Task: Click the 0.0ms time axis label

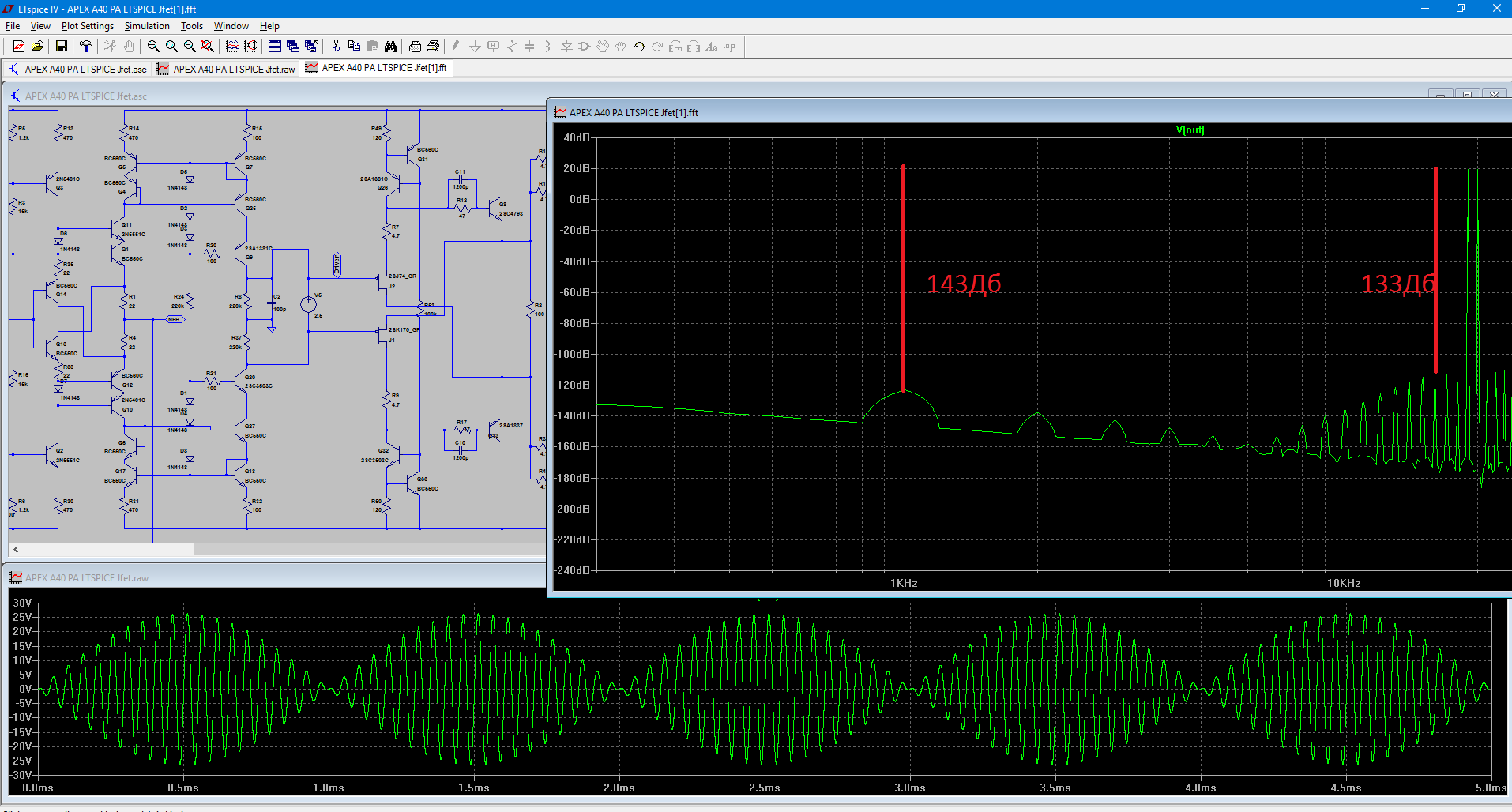Action: pyautogui.click(x=38, y=788)
